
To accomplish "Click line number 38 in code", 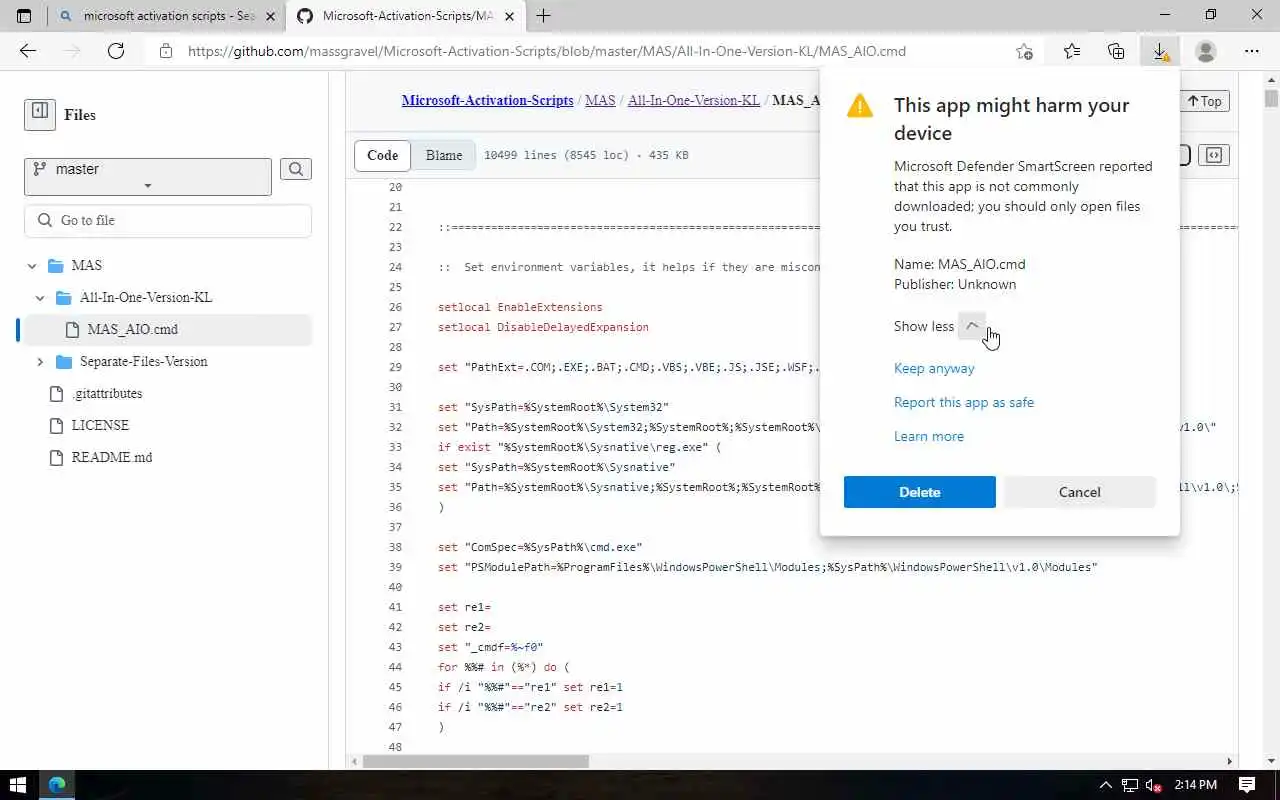I will pos(394,547).
